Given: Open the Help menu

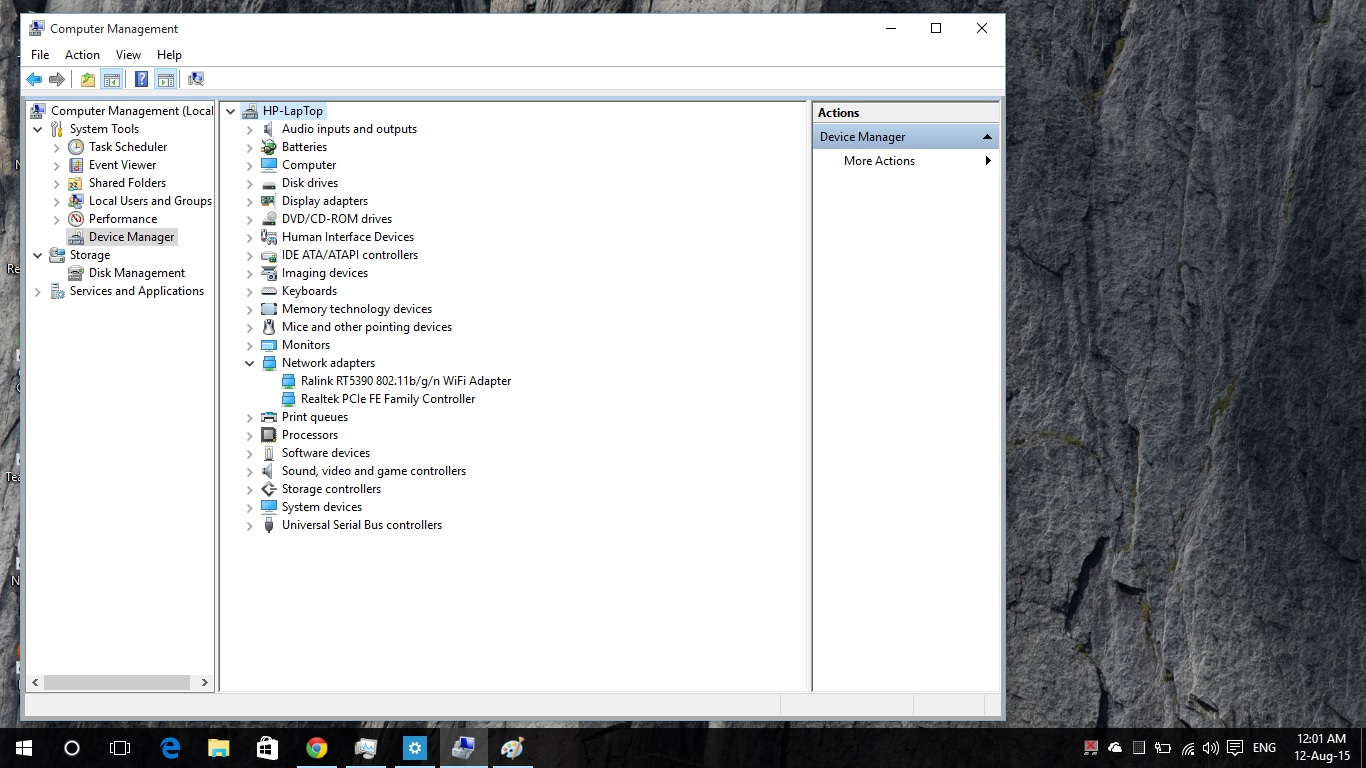Looking at the screenshot, I should (x=169, y=55).
